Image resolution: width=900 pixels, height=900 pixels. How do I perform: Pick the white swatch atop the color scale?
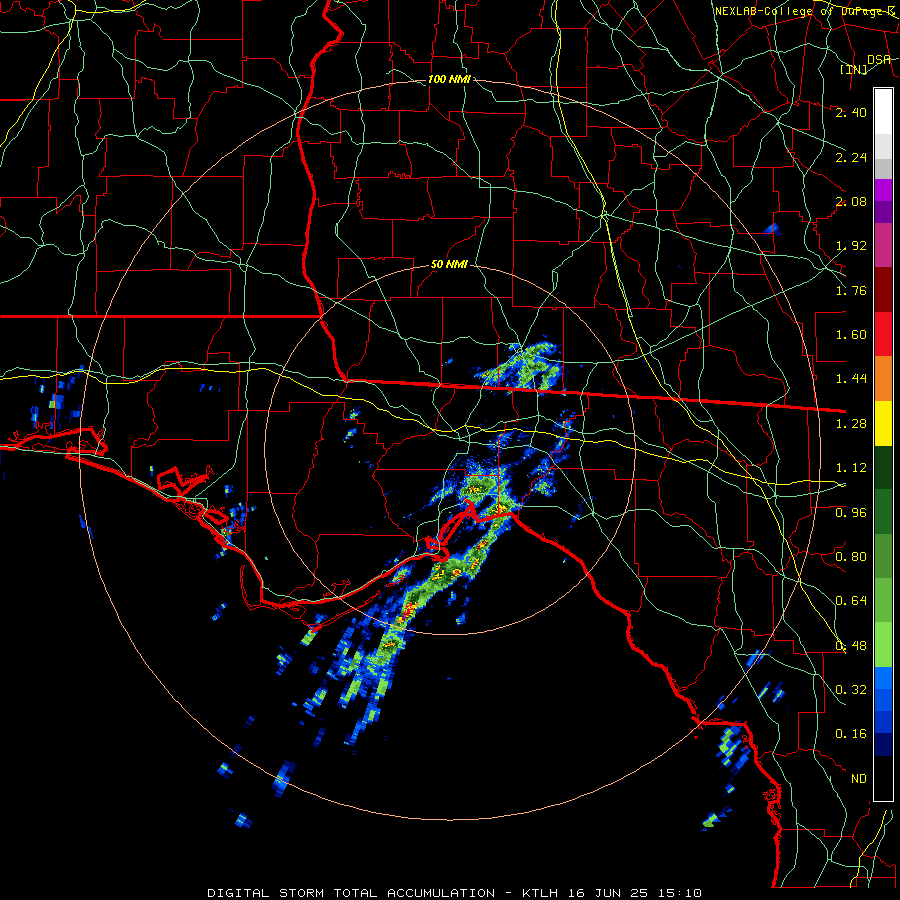tap(883, 112)
